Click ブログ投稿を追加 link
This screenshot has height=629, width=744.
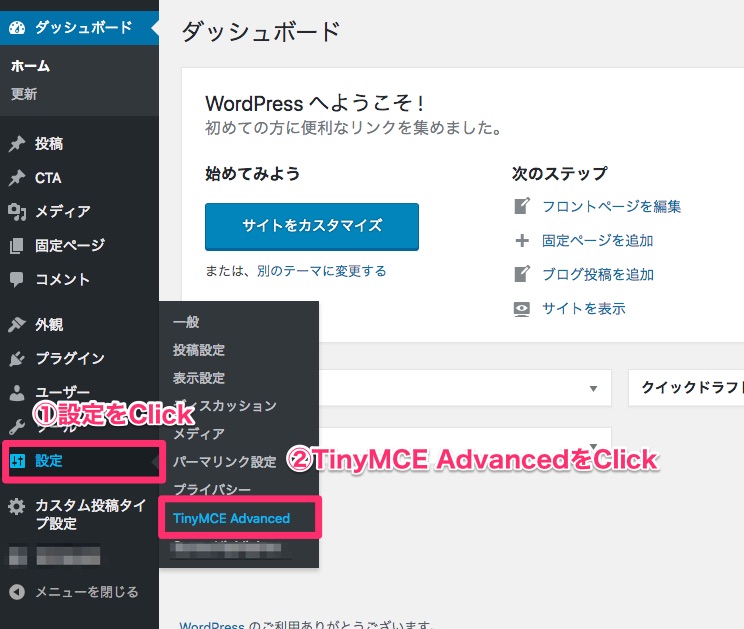pyautogui.click(x=598, y=275)
